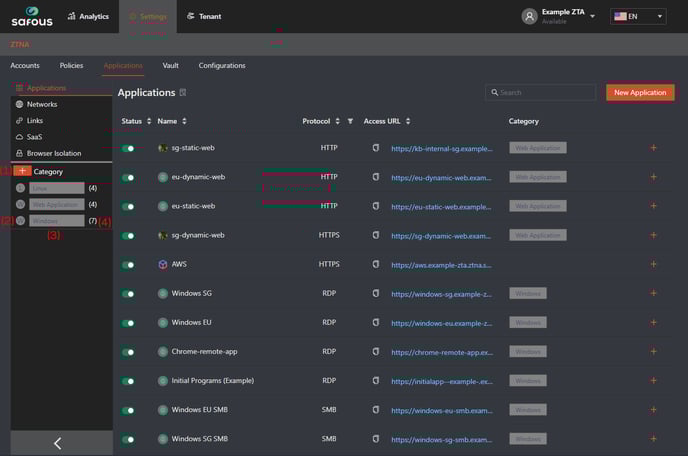Open the Analytics menu item
This screenshot has width=688, height=456.
pos(87,16)
